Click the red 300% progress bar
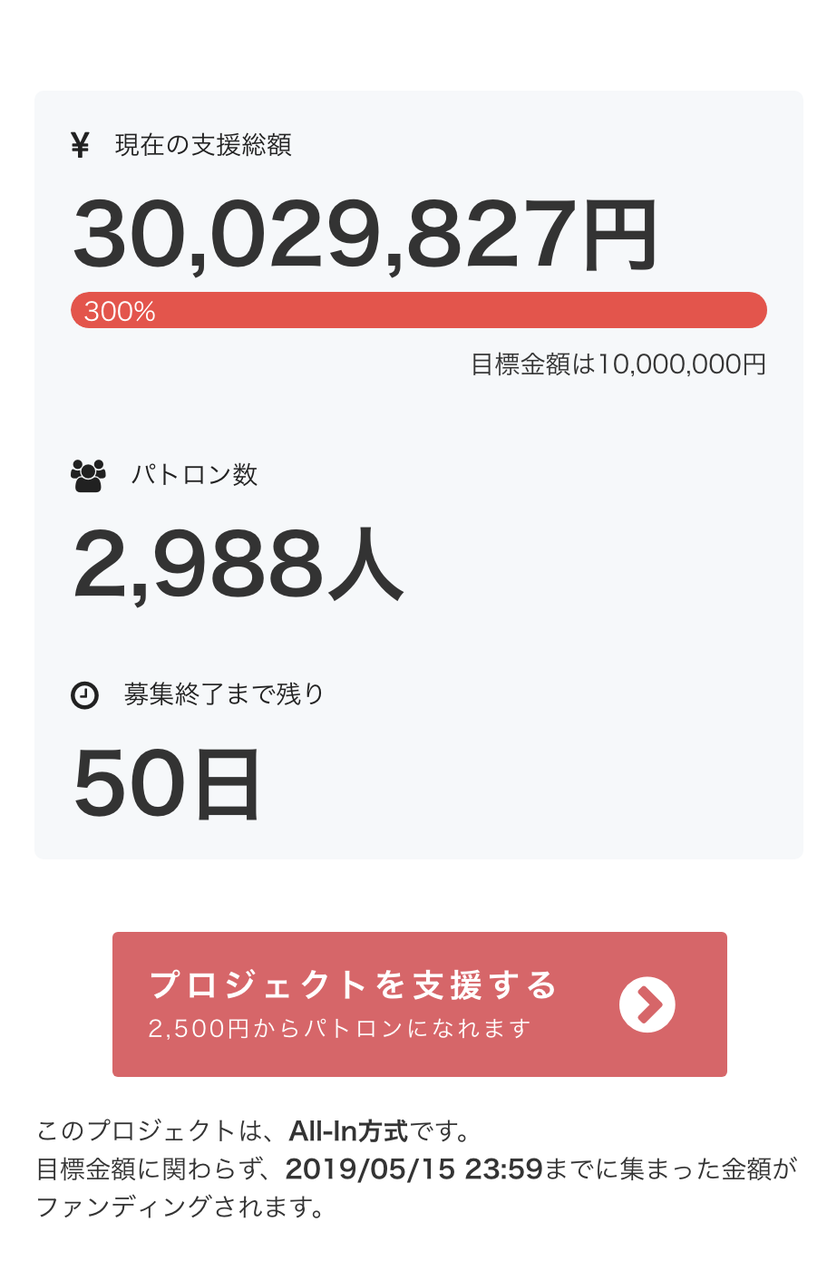 point(419,310)
